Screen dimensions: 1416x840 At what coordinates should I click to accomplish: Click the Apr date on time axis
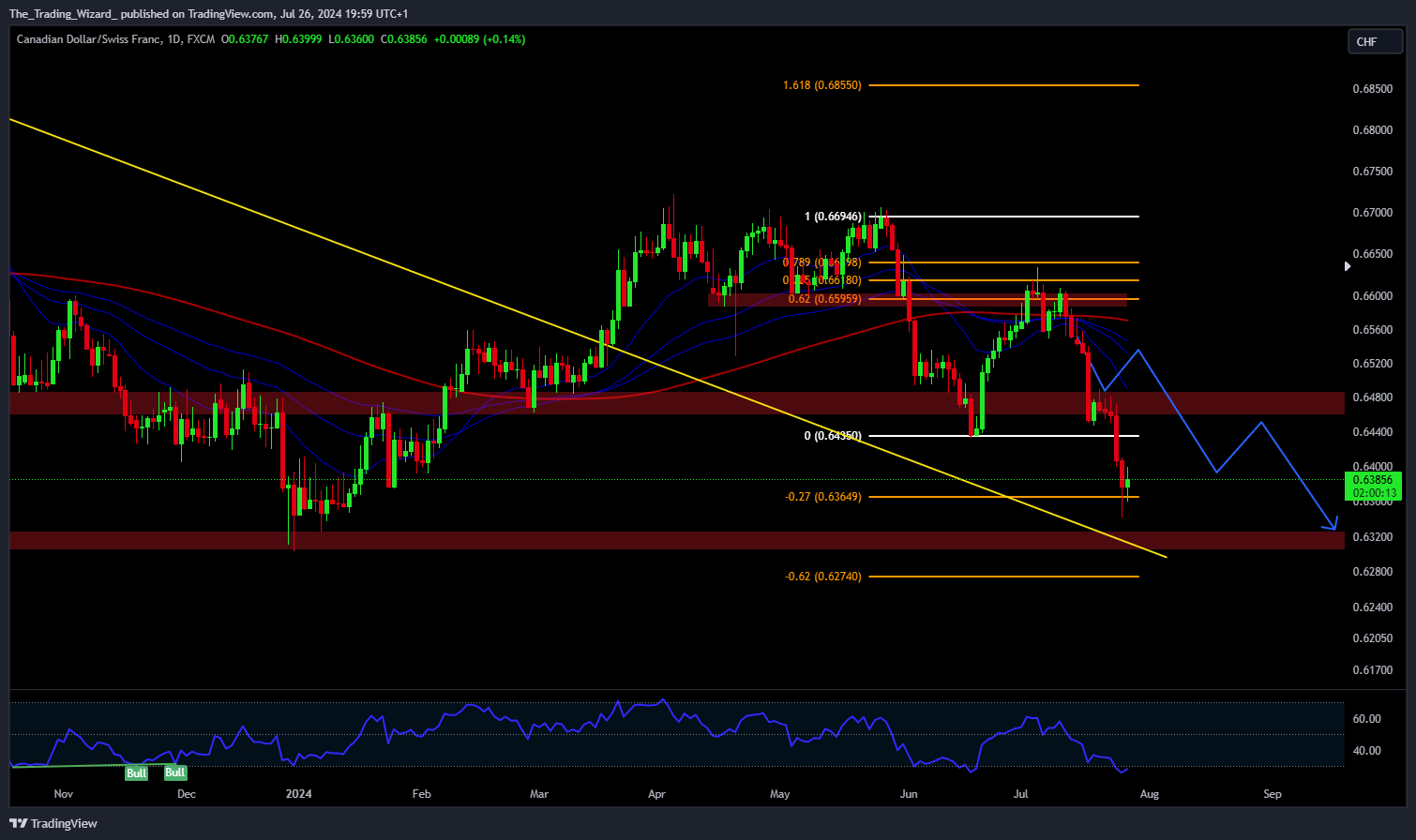[x=656, y=794]
